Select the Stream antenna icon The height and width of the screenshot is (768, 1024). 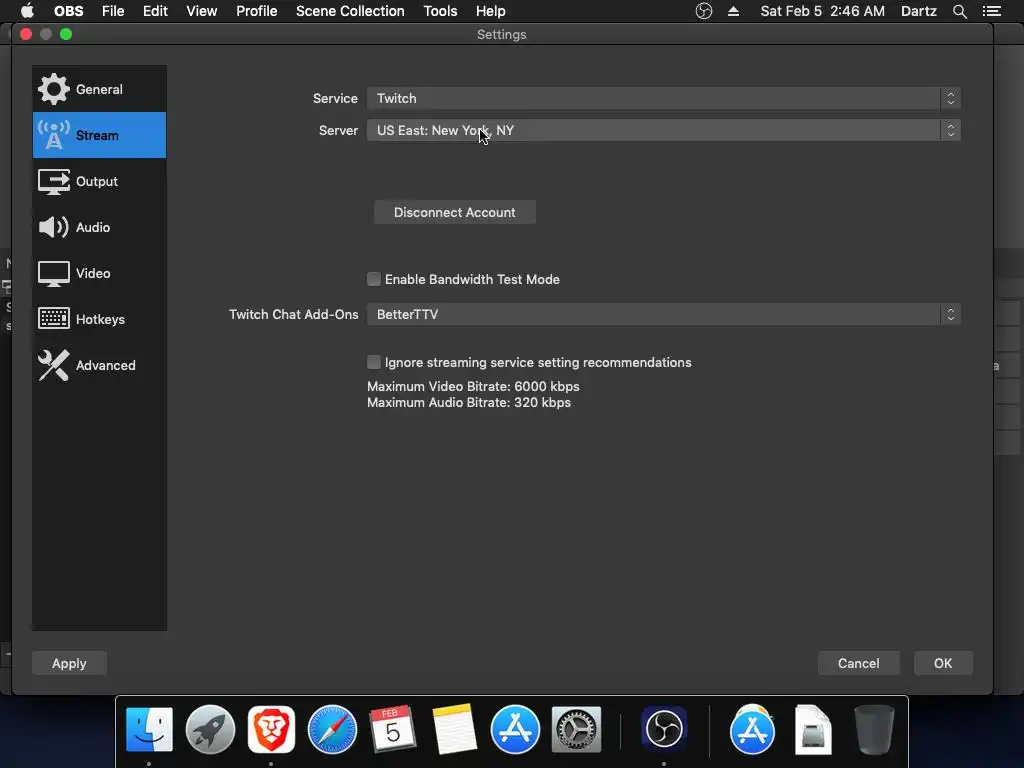(54, 135)
